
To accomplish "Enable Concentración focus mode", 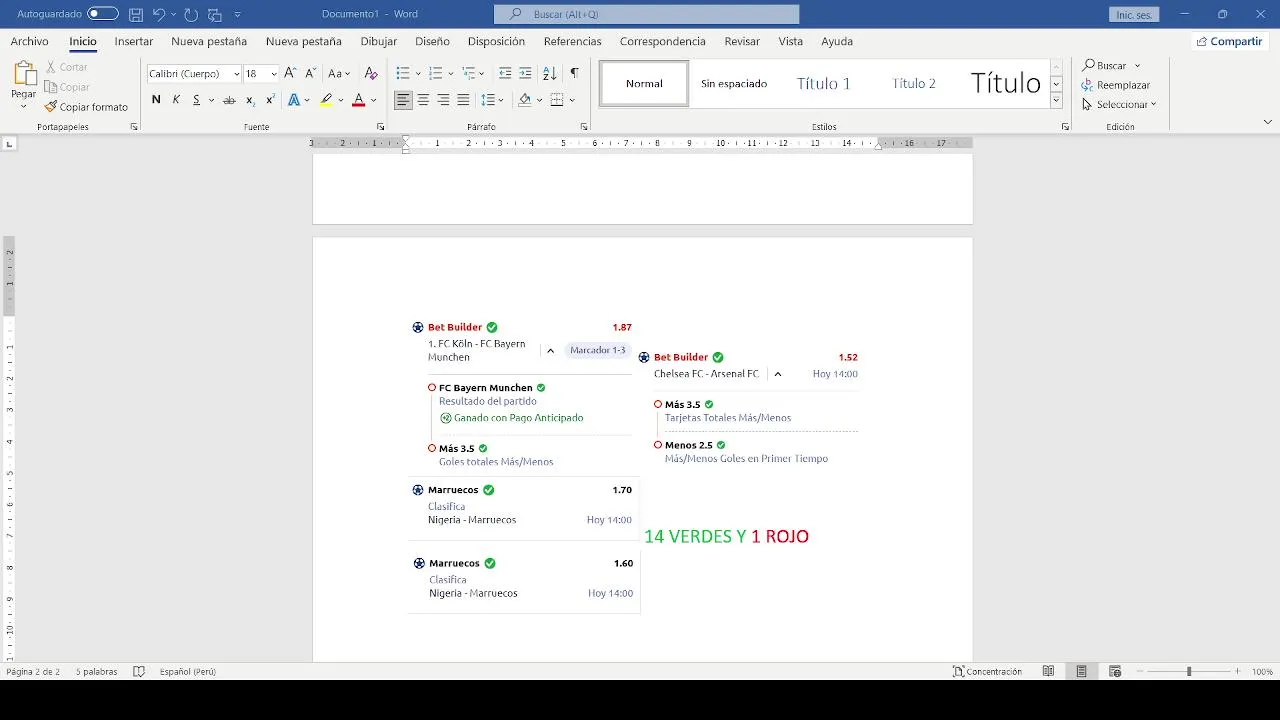I will click(987, 672).
